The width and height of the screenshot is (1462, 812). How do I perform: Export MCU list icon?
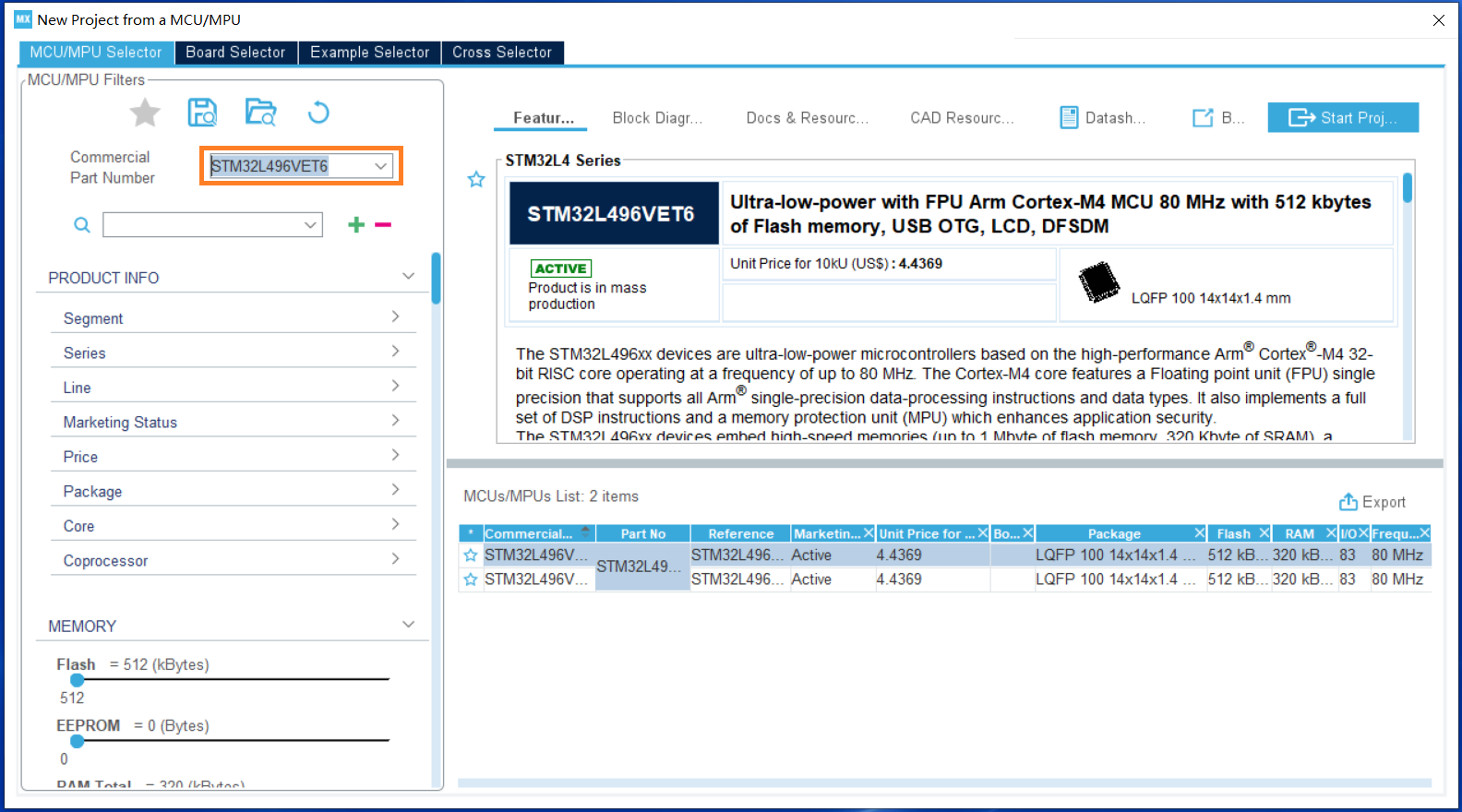point(1348,502)
